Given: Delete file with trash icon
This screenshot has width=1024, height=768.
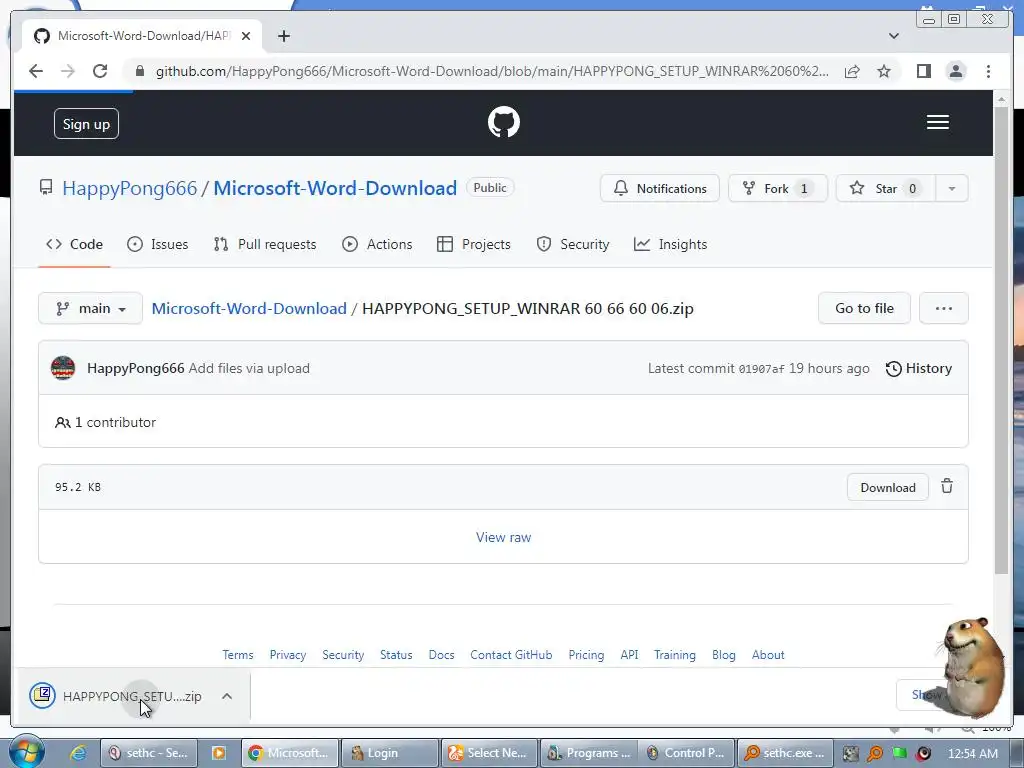Looking at the screenshot, I should (947, 486).
